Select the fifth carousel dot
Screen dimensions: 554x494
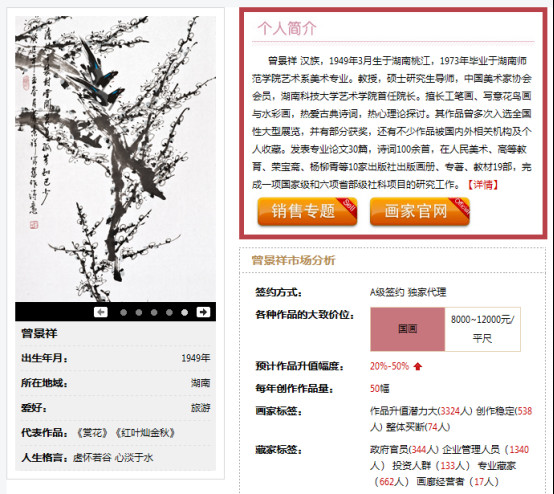[184, 312]
